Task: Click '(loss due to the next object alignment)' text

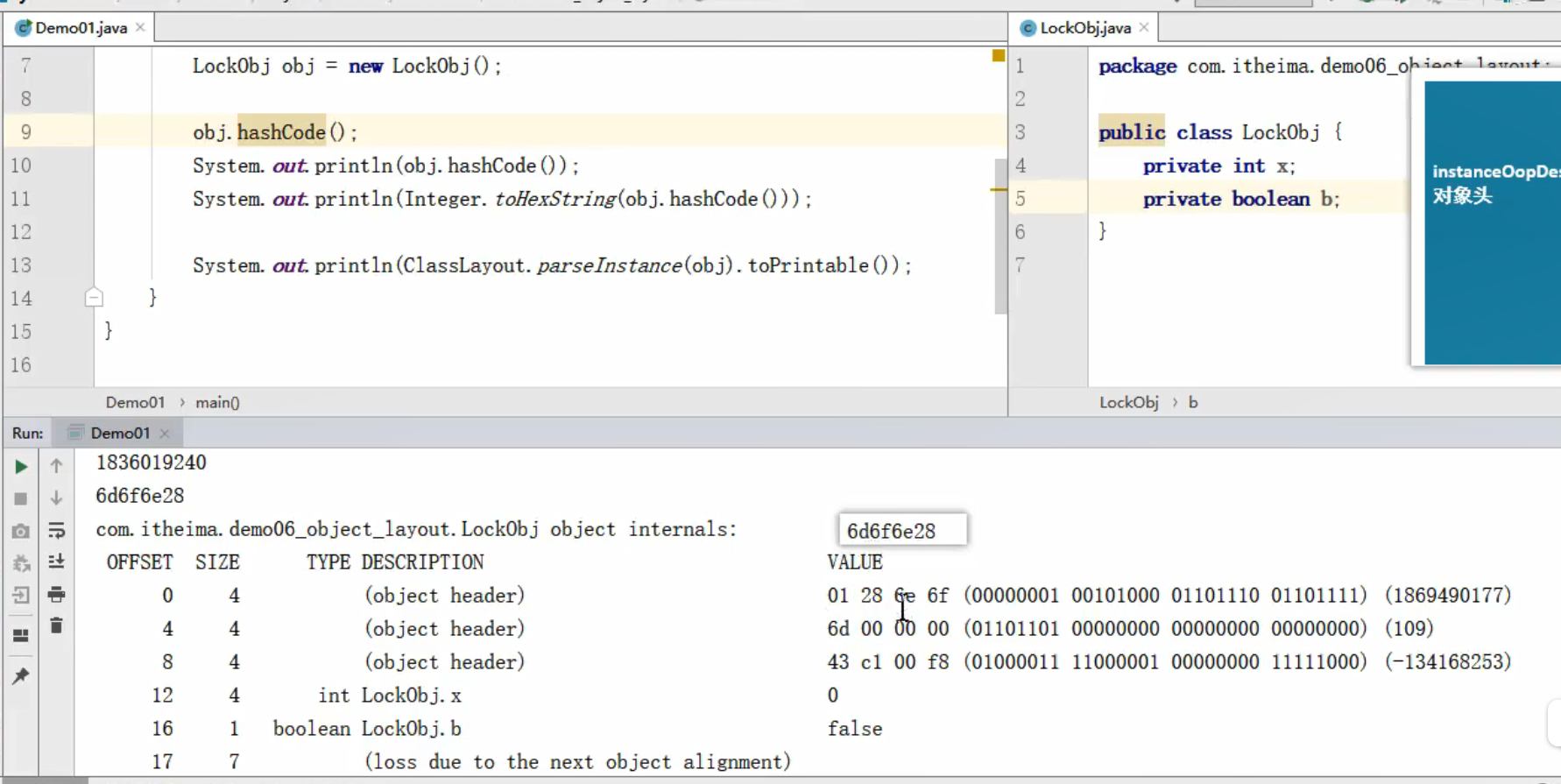Action: click(577, 762)
